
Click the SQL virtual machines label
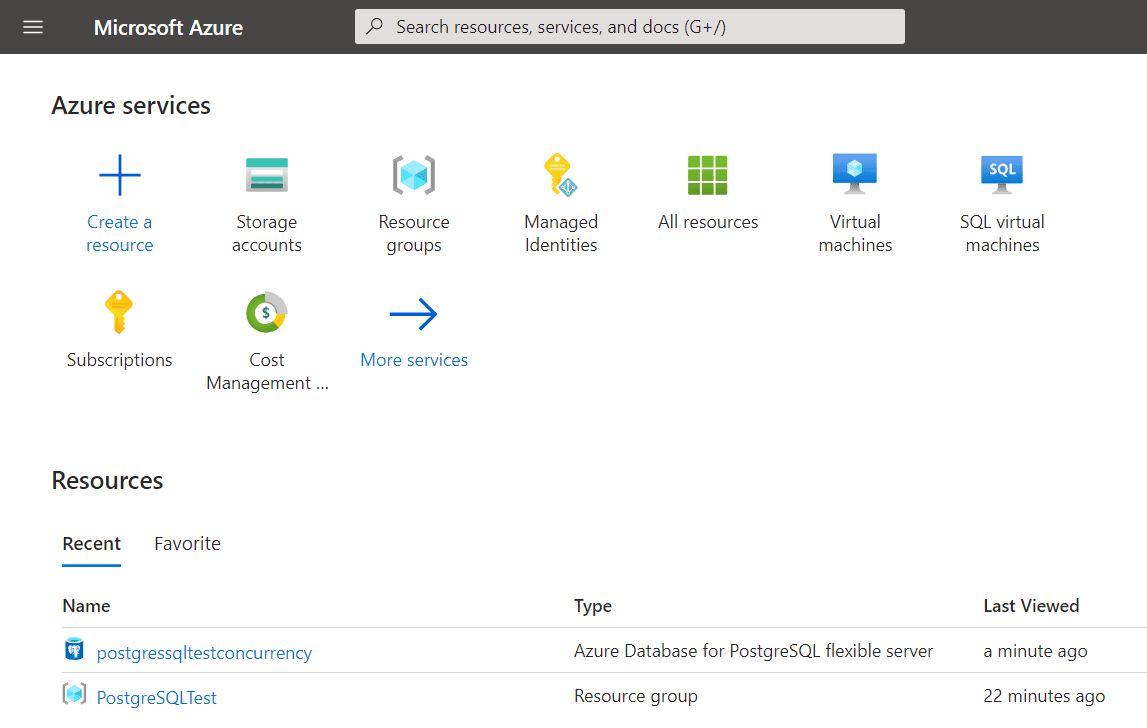click(x=1002, y=233)
